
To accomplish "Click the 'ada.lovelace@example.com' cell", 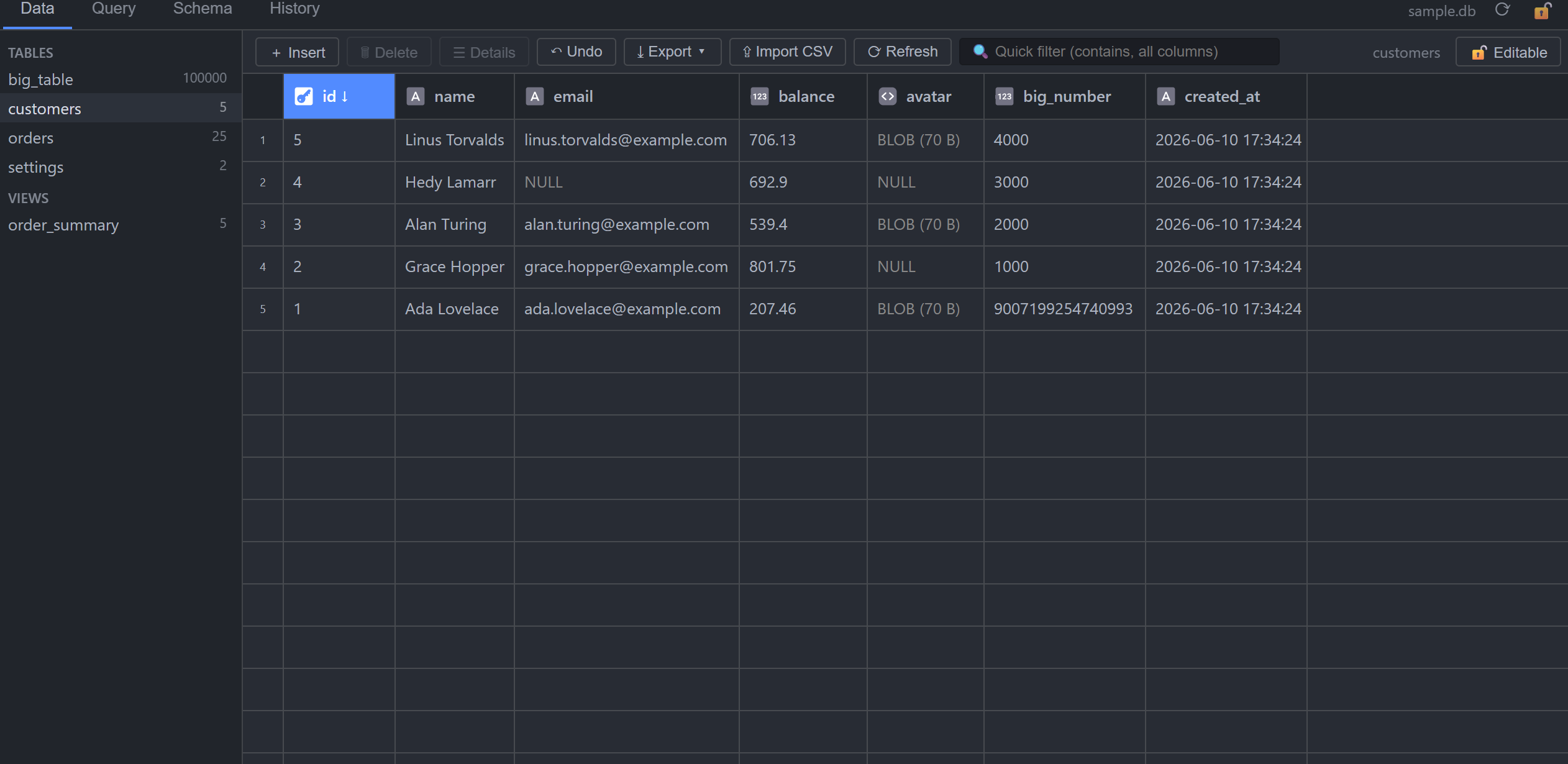I will (x=627, y=309).
